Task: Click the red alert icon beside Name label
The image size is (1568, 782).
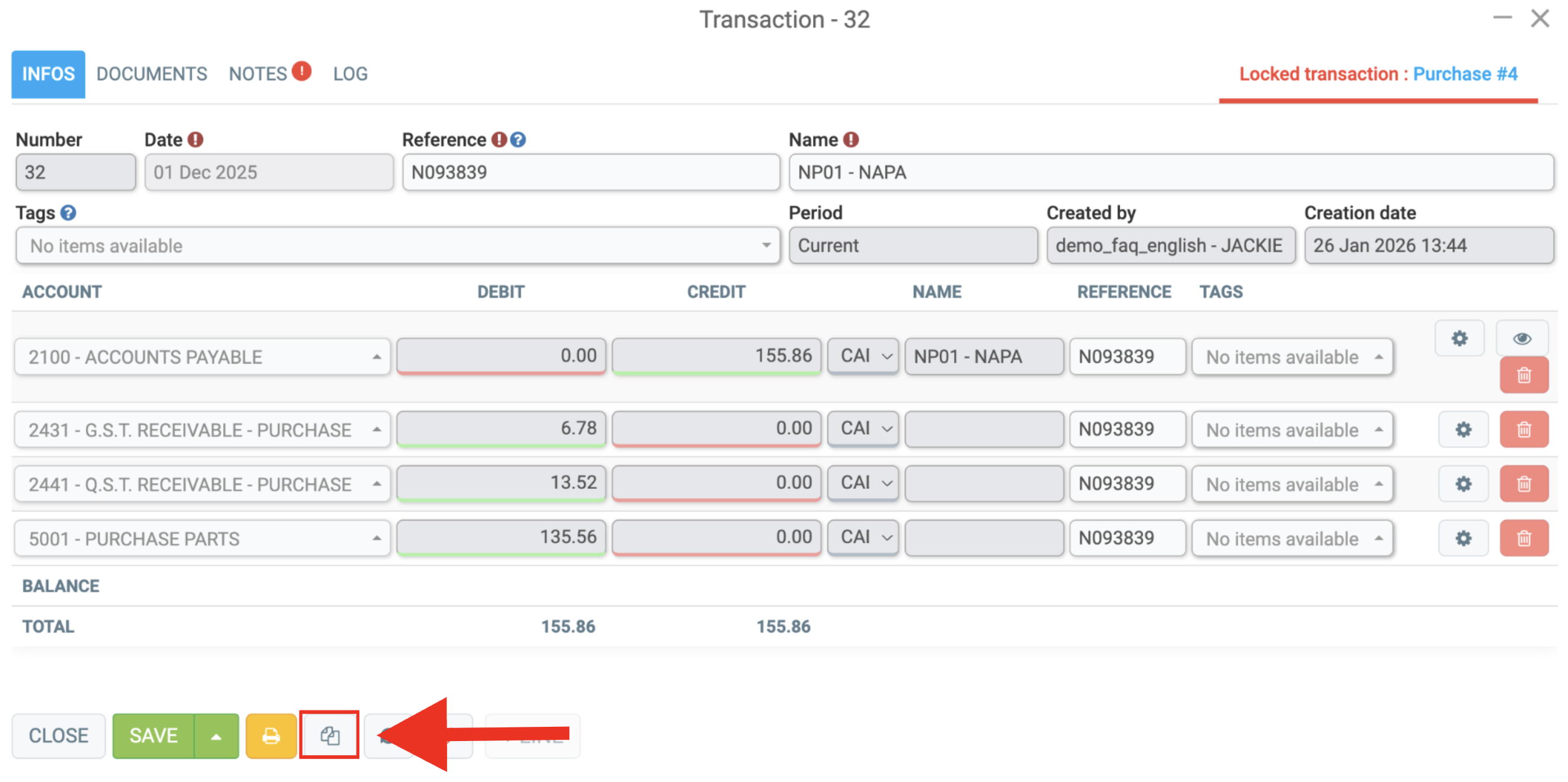Action: (851, 139)
